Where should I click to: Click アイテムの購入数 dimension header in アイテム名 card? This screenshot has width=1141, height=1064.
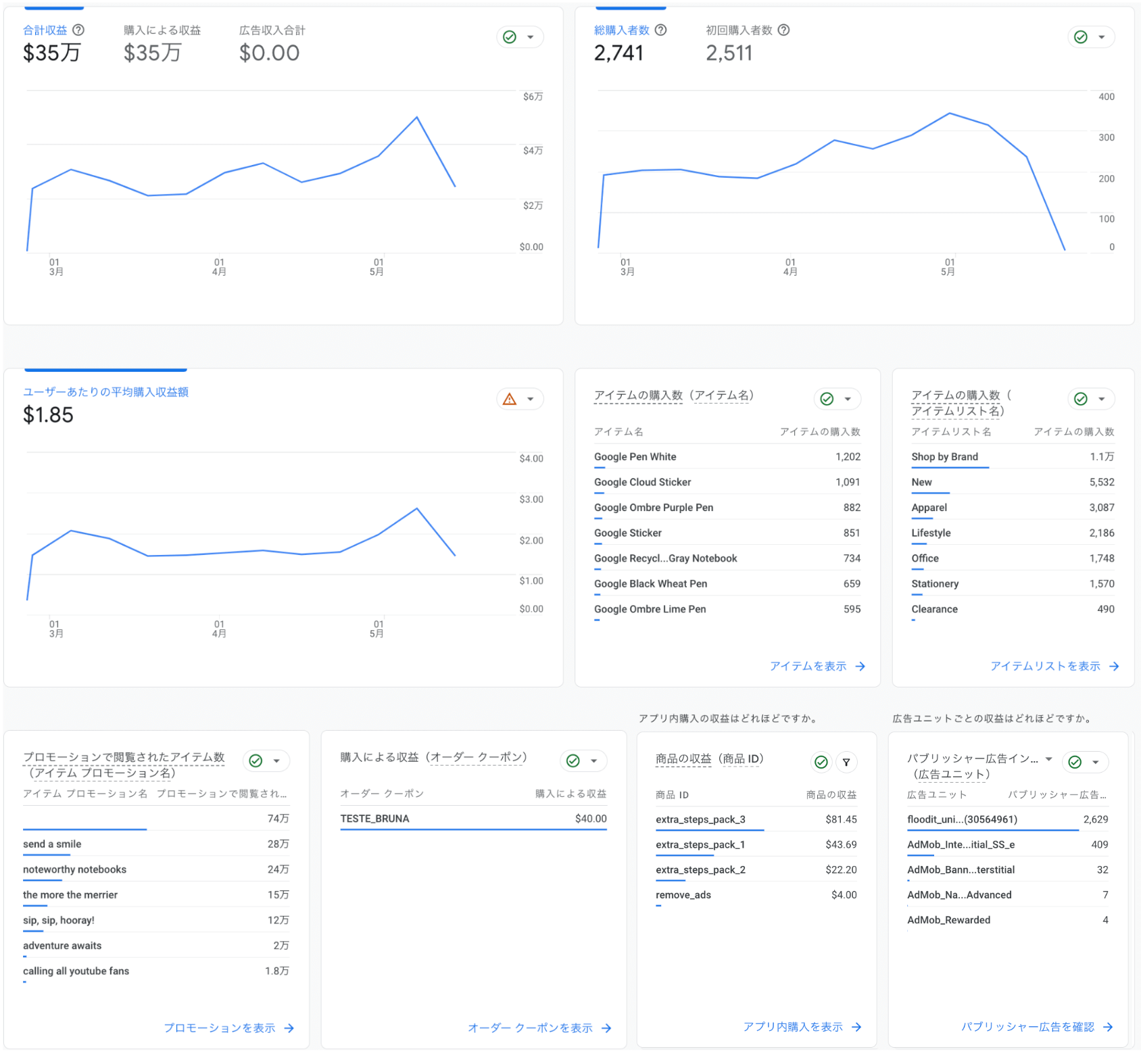click(820, 431)
